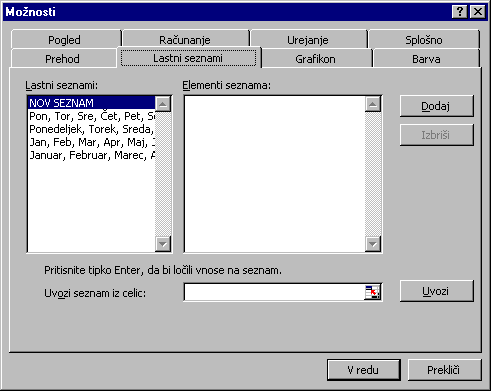The height and width of the screenshot is (391, 491).
Task: Cancel with the Prekliči button
Action: (444, 370)
